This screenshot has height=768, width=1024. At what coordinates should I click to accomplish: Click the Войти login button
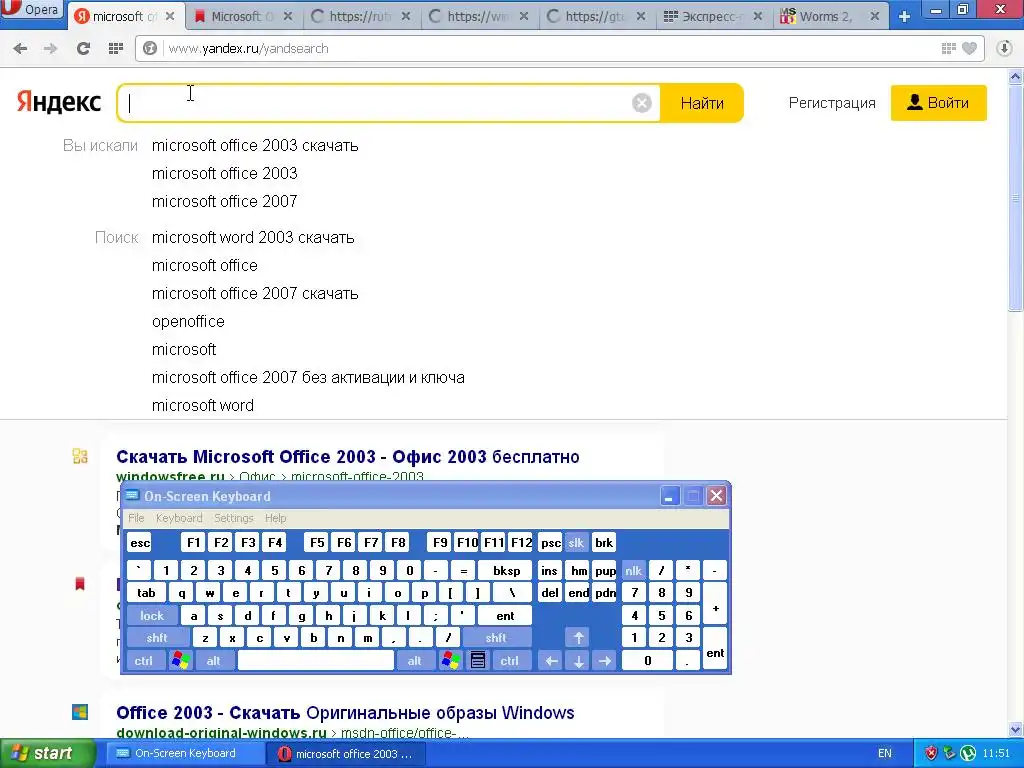coord(938,103)
